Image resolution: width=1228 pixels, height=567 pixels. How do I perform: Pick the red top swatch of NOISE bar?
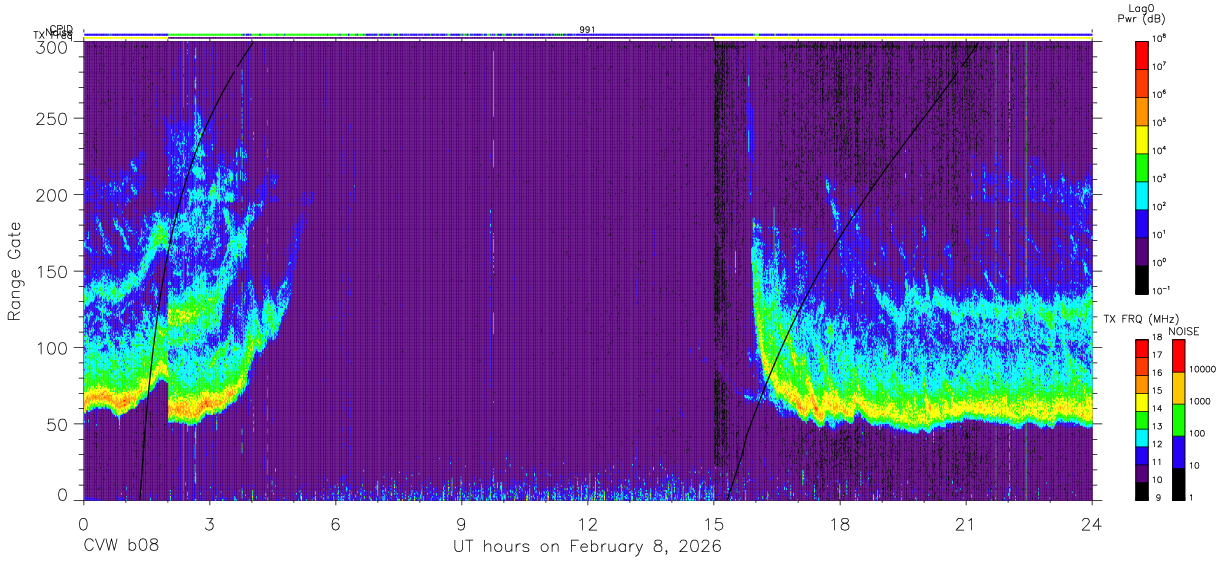[x=1178, y=356]
